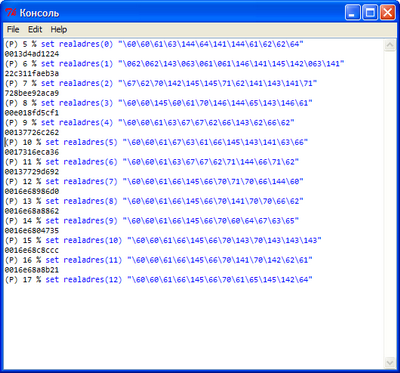This screenshot has width=400, height=373.
Task: Click the vertical scrollbar track
Action: [389, 204]
